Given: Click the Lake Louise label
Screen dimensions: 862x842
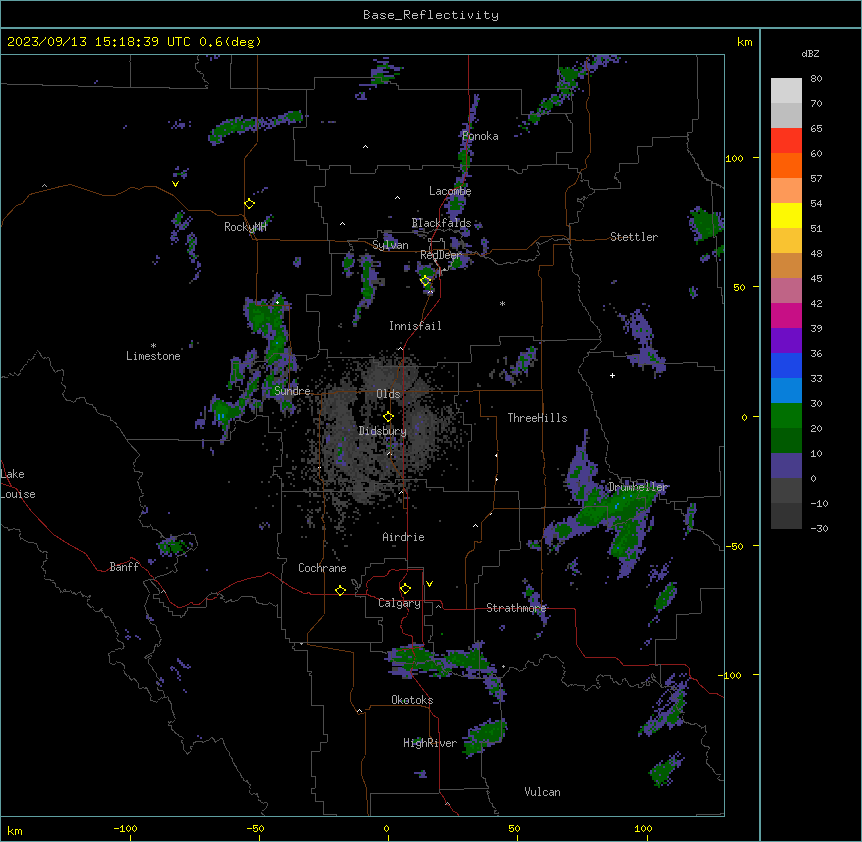Looking at the screenshot, I should 18,484.
